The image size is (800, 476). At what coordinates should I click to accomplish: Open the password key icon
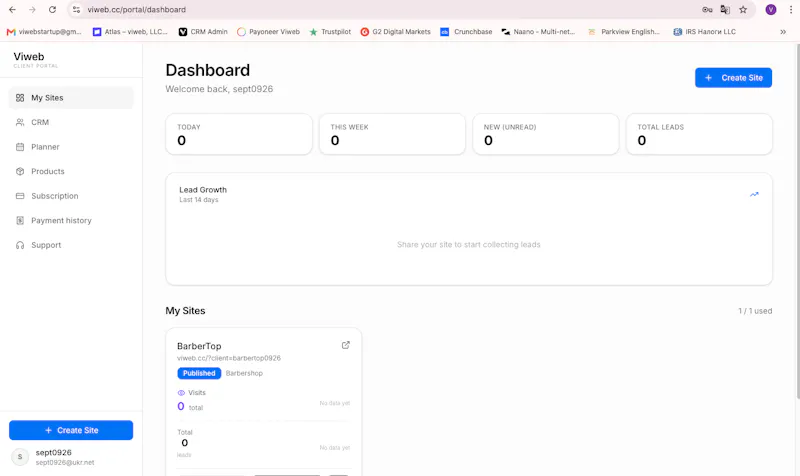707,10
